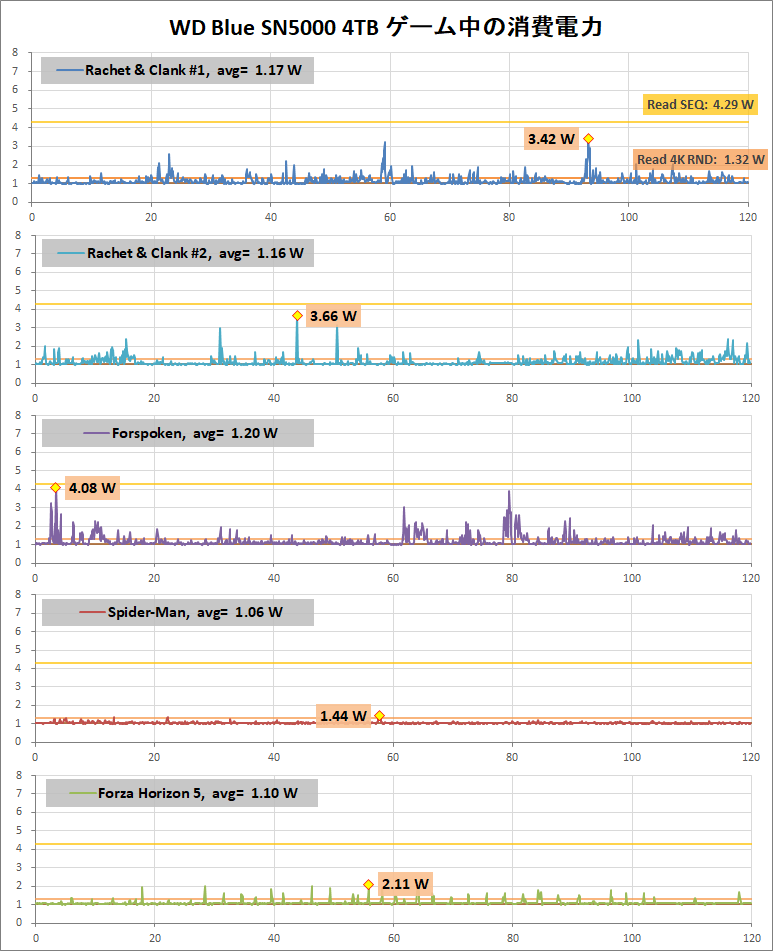Click the green line sample in the Forza Horizon 5 legend
773x951 pixels.
(x=83, y=793)
